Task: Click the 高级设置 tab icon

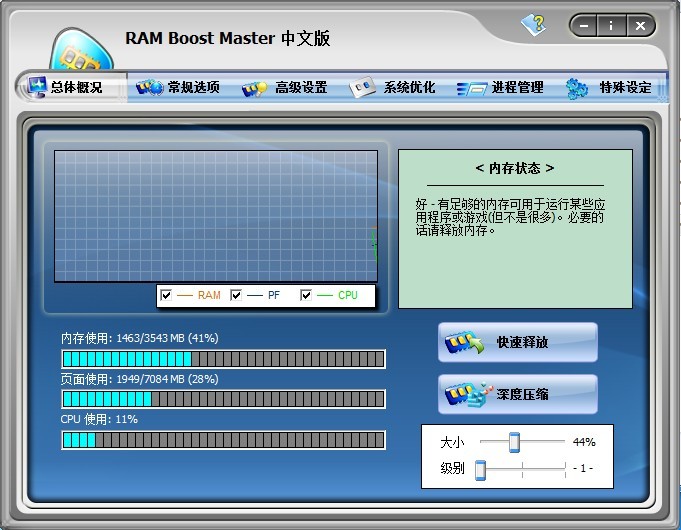Action: pos(255,88)
